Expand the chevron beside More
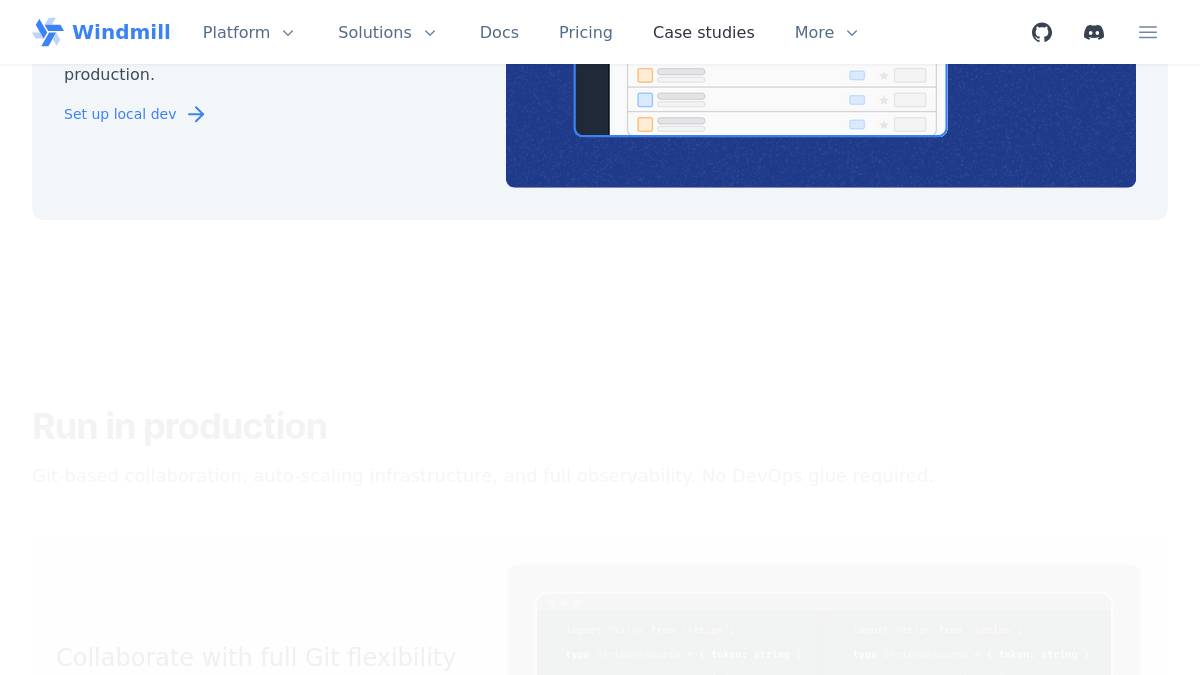The width and height of the screenshot is (1200, 675). tap(852, 33)
